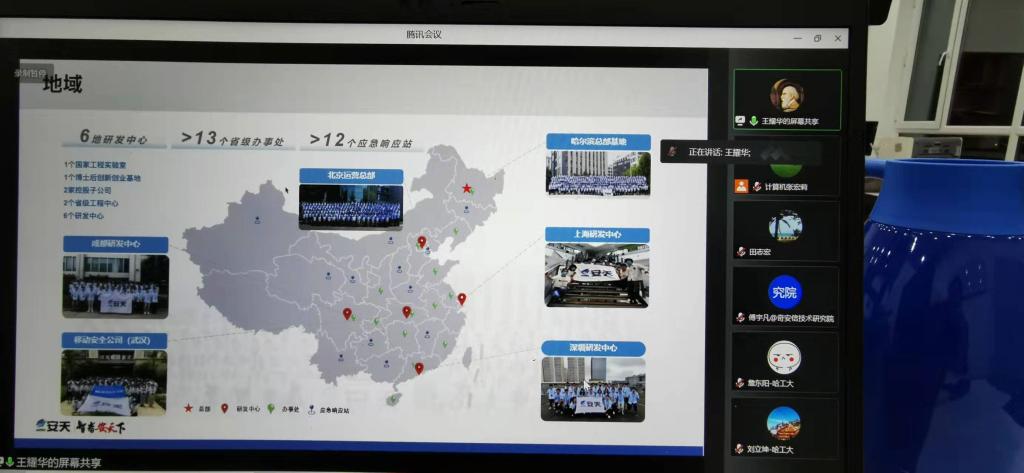
Task: Click the red star headquarters marker on the map
Action: click(466, 188)
